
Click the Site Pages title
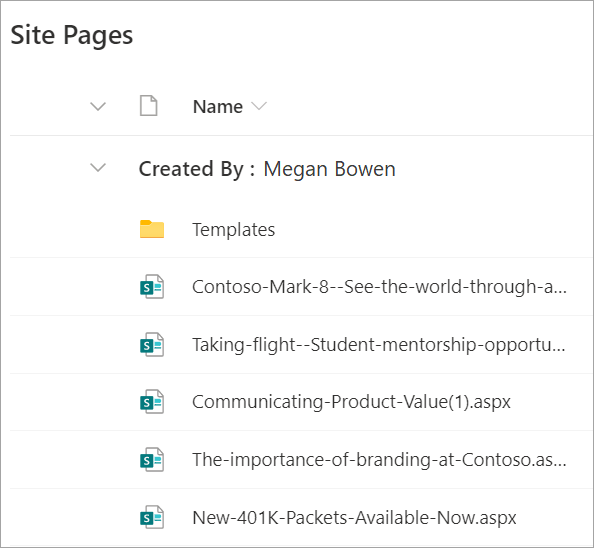coord(72,35)
